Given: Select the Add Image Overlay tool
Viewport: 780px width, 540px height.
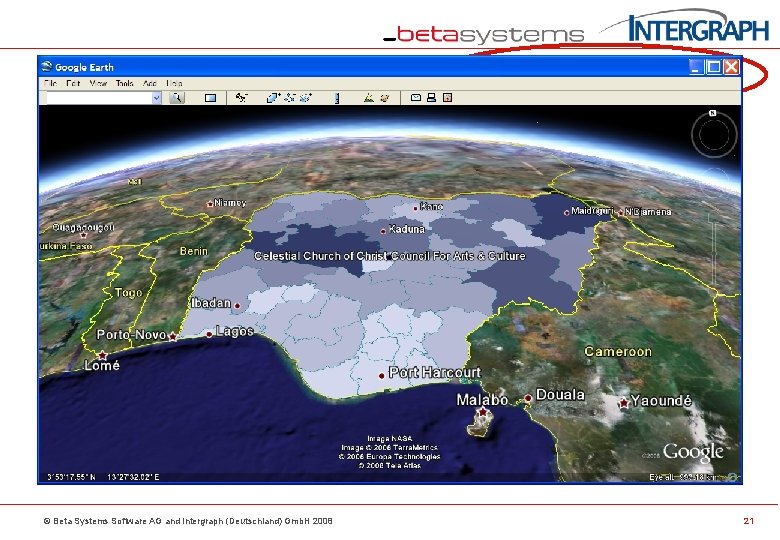Looking at the screenshot, I should pyautogui.click(x=305, y=97).
